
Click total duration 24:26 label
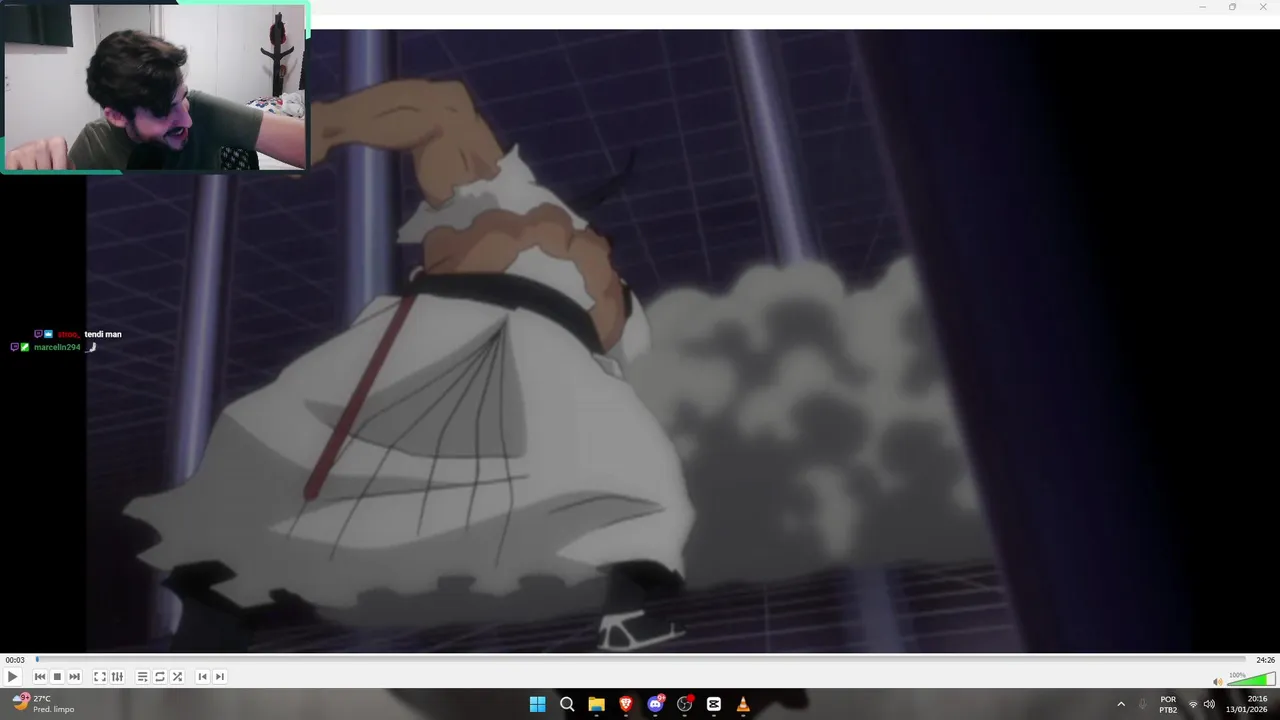(x=1265, y=660)
